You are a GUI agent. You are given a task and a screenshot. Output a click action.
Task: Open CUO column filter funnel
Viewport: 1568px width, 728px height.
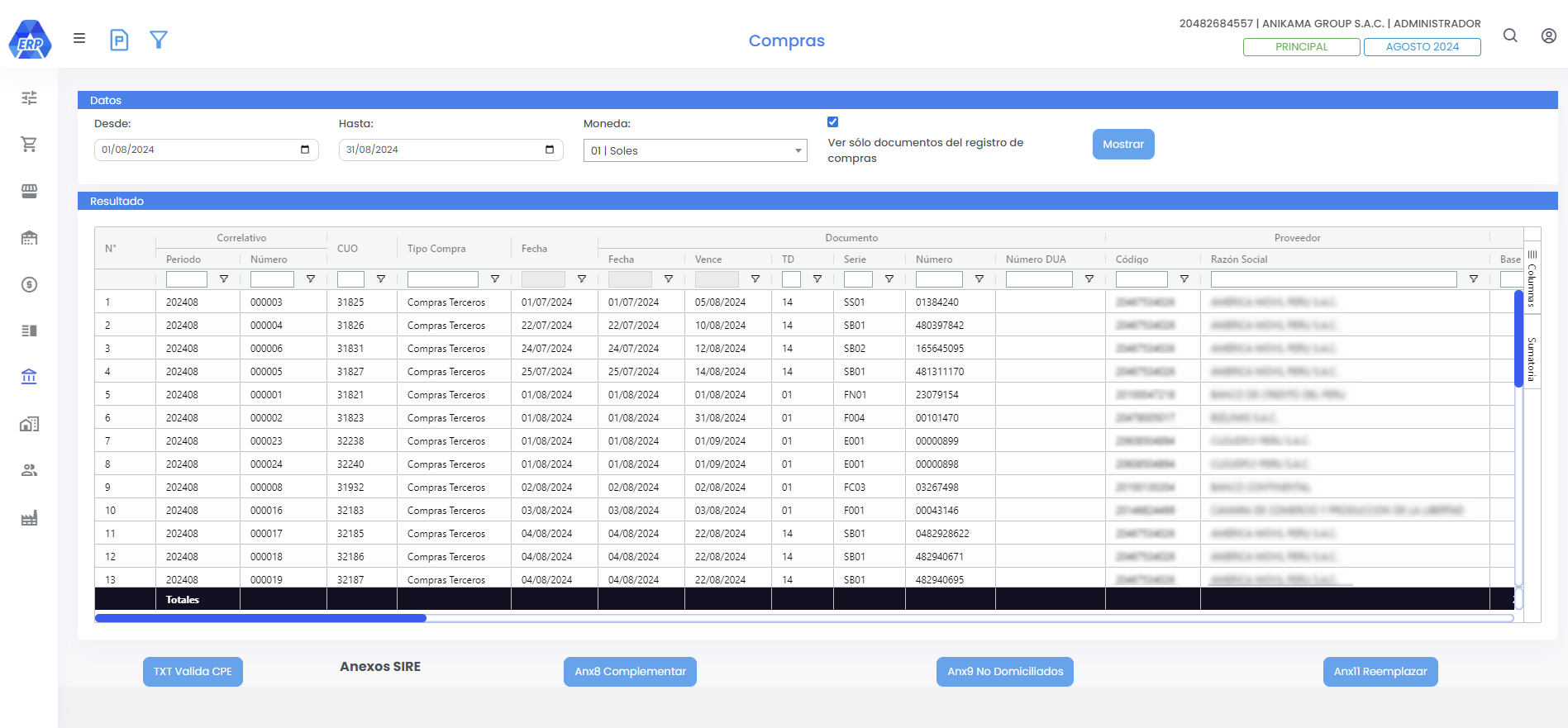click(381, 279)
